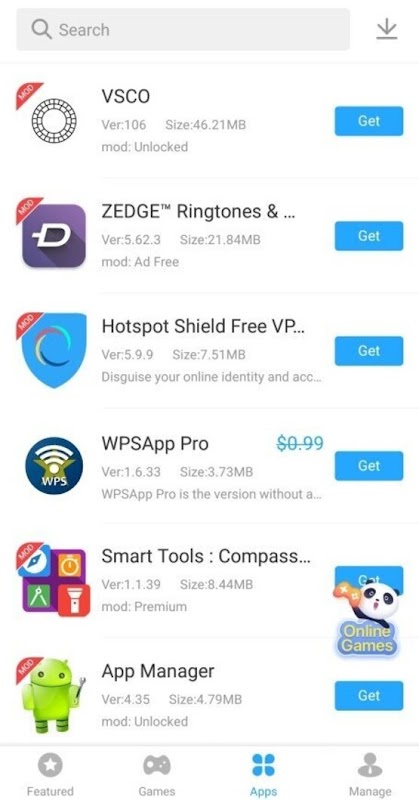Open the Online Games panda badge
The width and height of the screenshot is (419, 800).
[367, 616]
